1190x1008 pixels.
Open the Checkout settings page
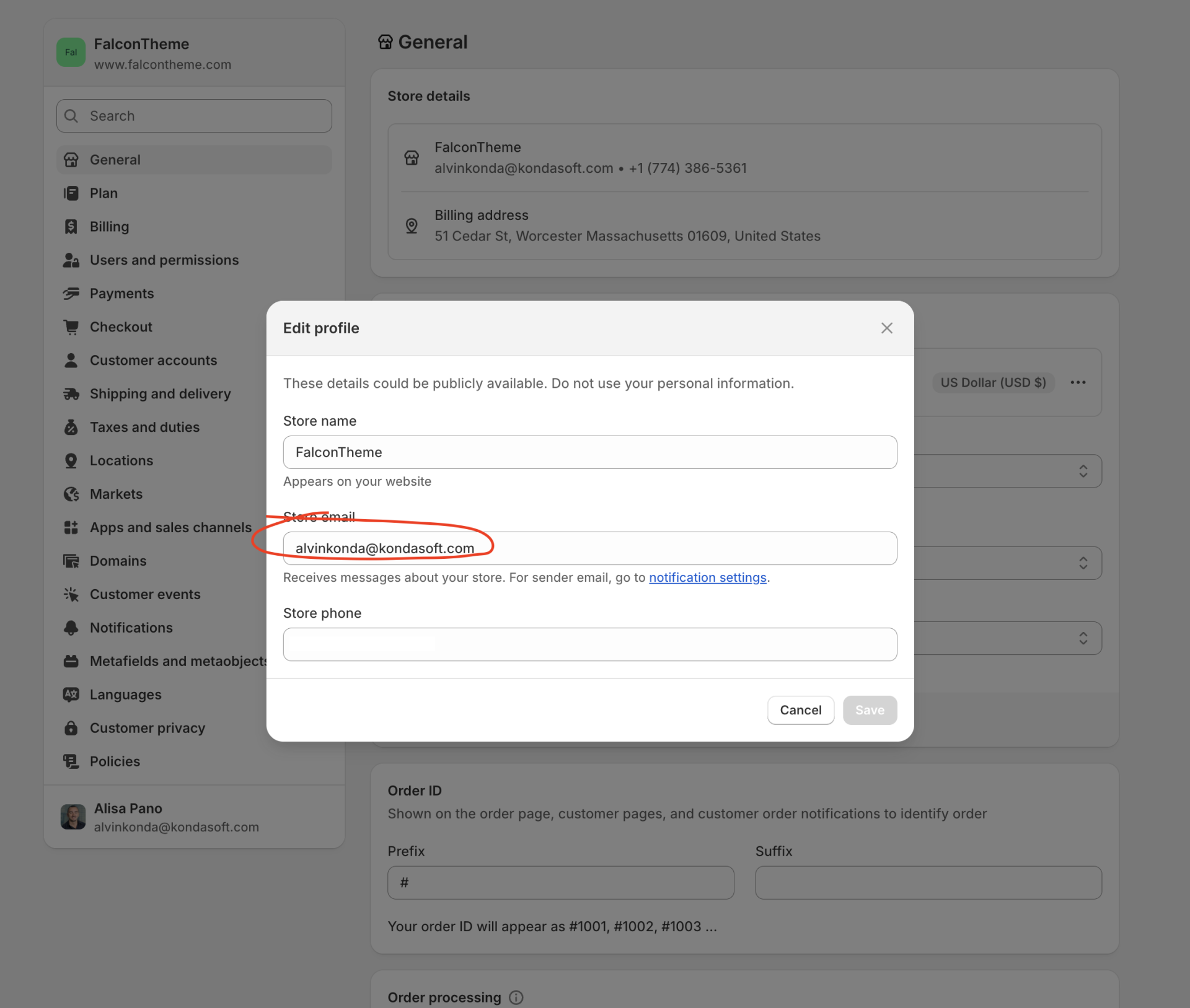click(121, 327)
